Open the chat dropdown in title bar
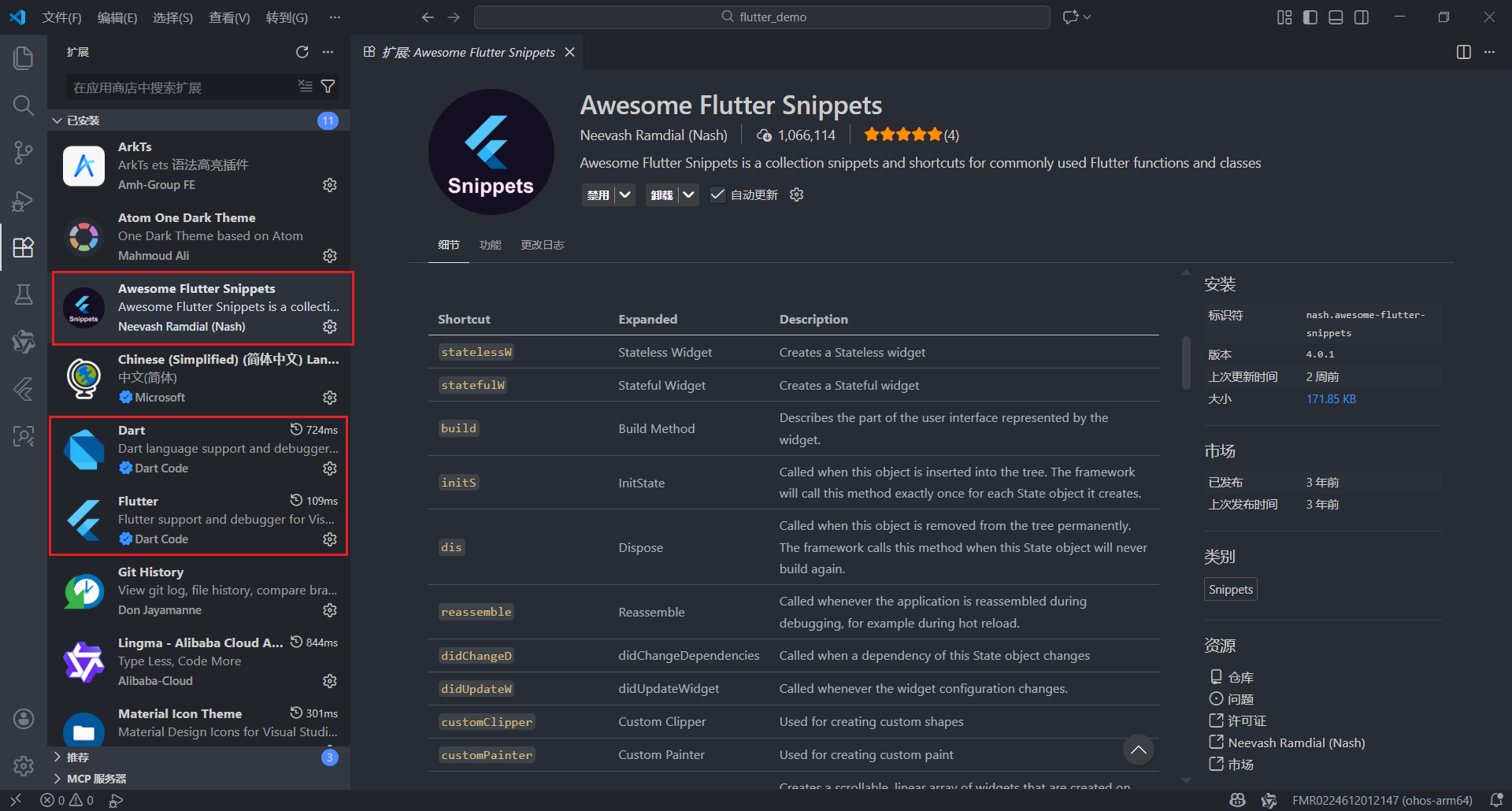 pyautogui.click(x=1088, y=17)
